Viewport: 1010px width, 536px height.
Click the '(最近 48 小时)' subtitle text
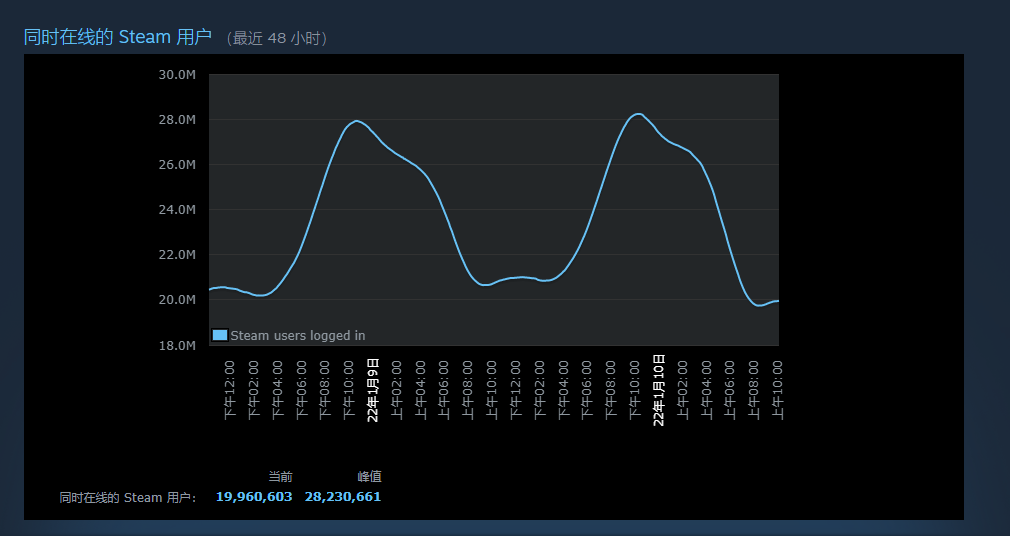[277, 38]
